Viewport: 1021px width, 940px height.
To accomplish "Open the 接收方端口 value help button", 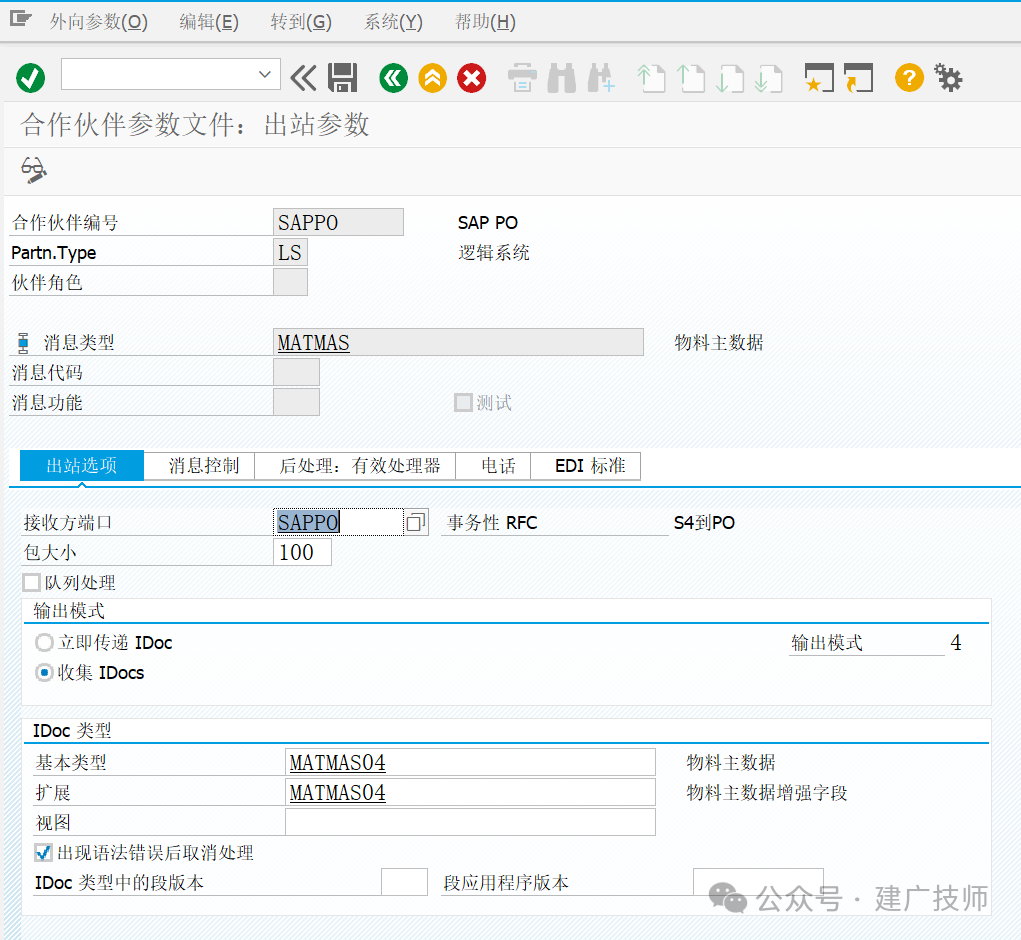I will [x=416, y=522].
